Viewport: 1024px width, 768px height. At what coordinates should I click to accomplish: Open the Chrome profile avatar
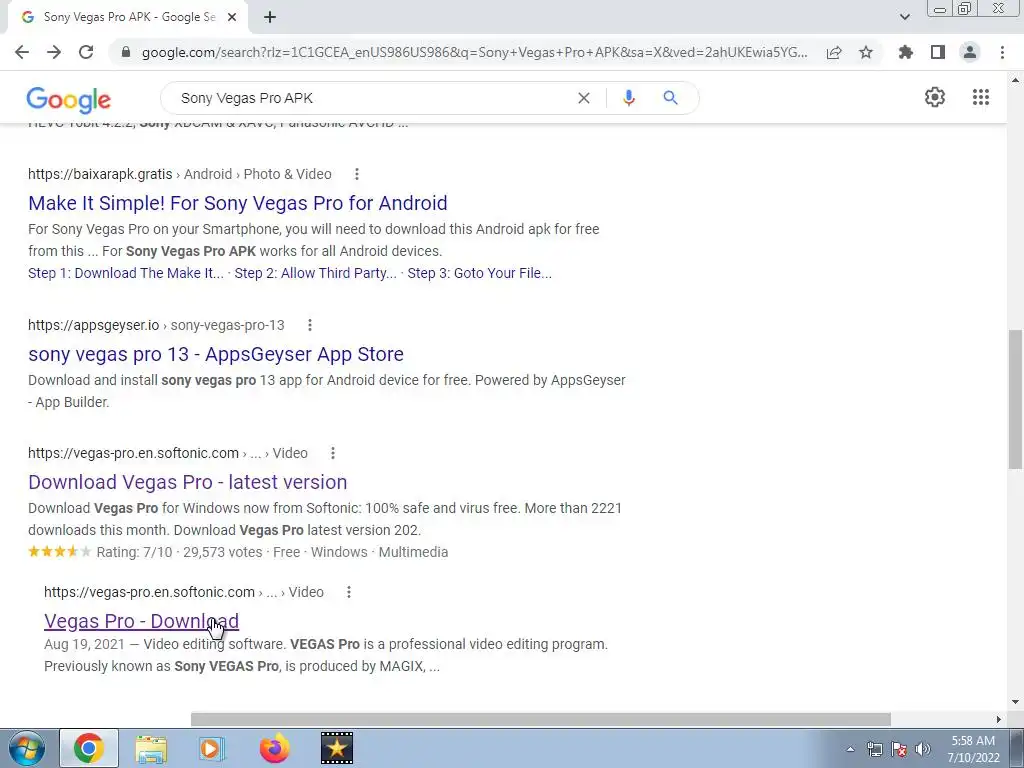click(970, 52)
